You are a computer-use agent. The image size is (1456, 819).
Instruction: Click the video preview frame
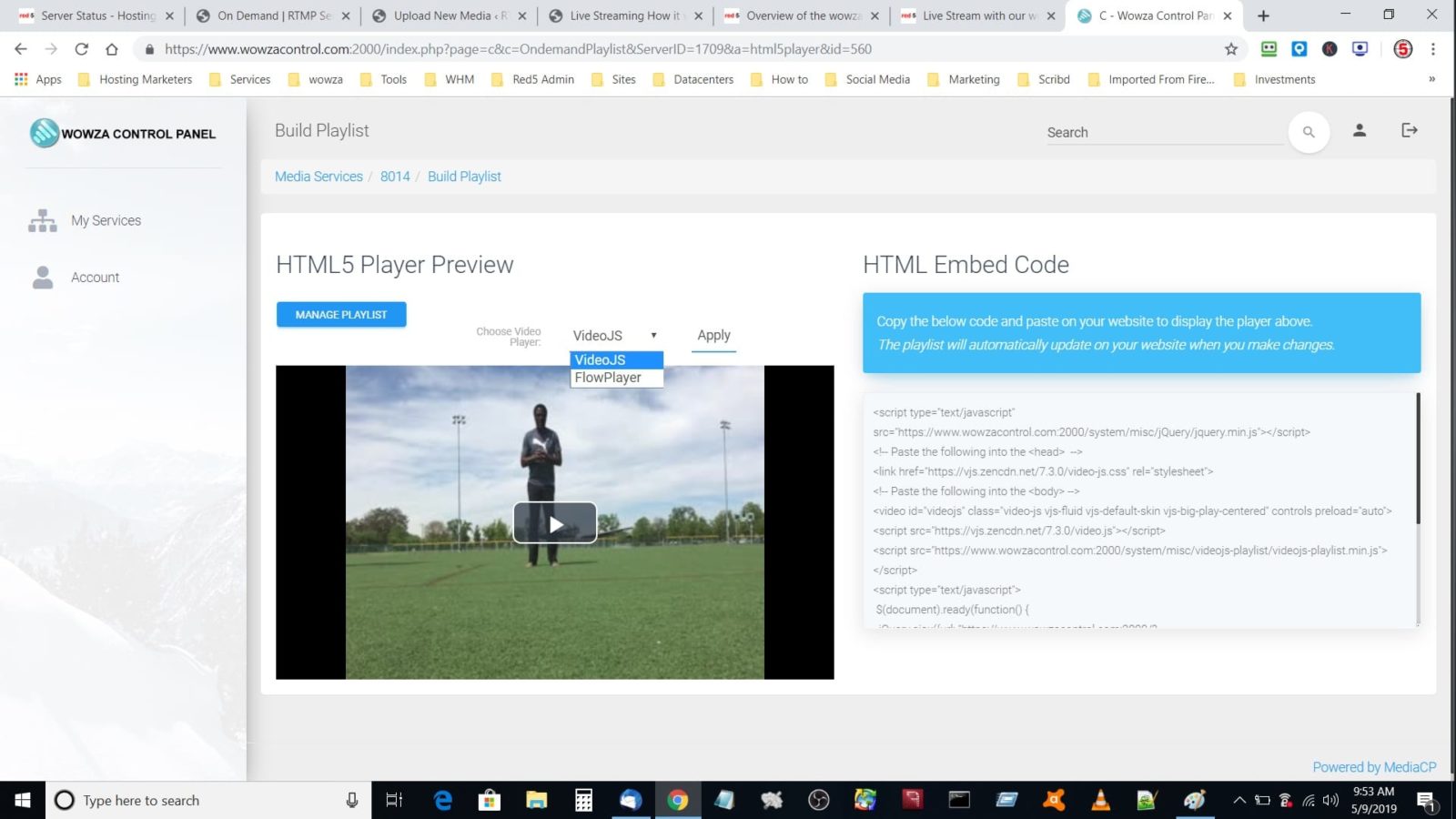[x=555, y=522]
